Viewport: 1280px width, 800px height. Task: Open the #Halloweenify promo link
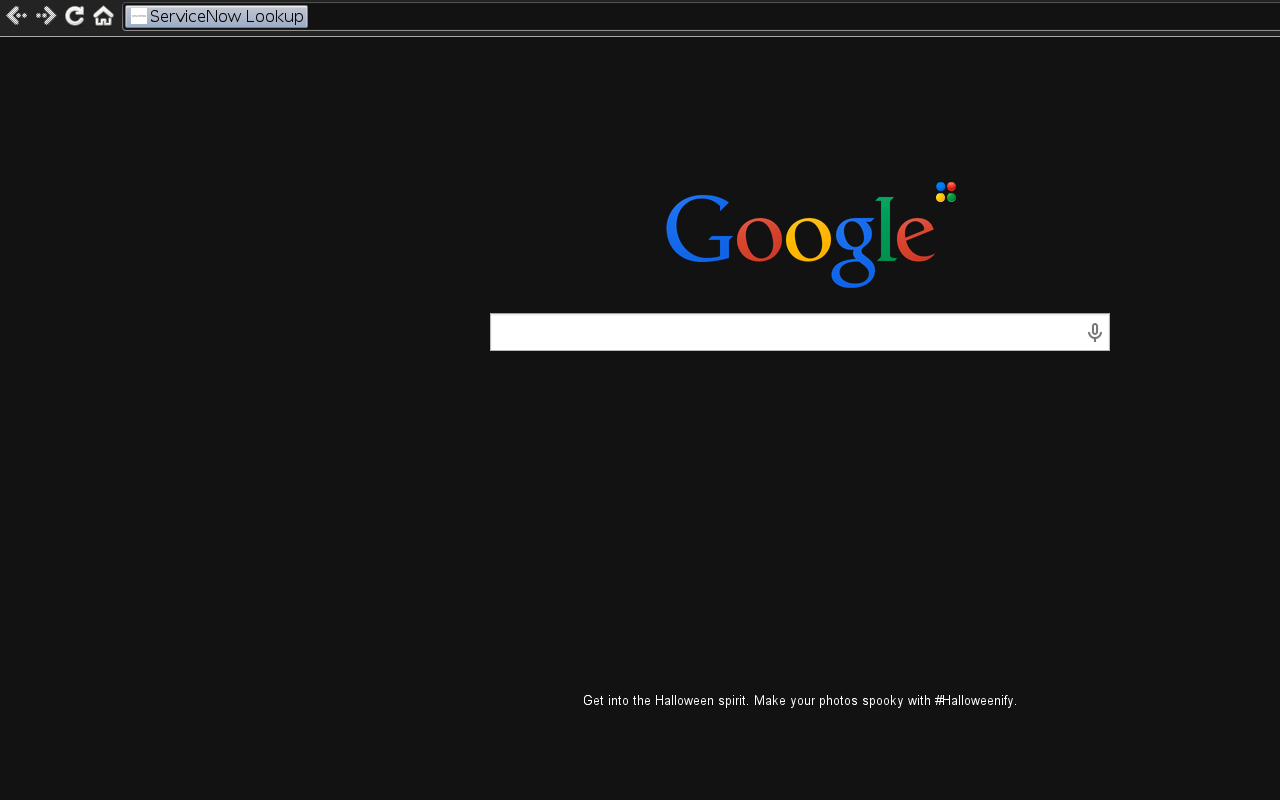(976, 701)
